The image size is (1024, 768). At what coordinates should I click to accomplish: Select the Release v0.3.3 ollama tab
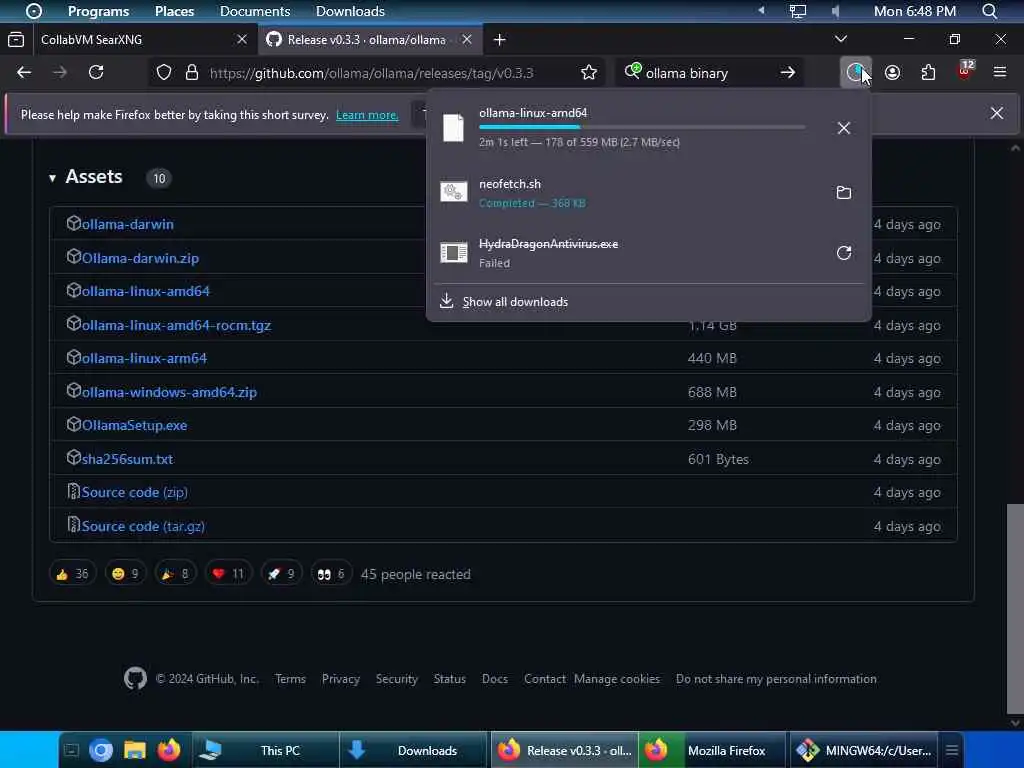[x=371, y=40]
